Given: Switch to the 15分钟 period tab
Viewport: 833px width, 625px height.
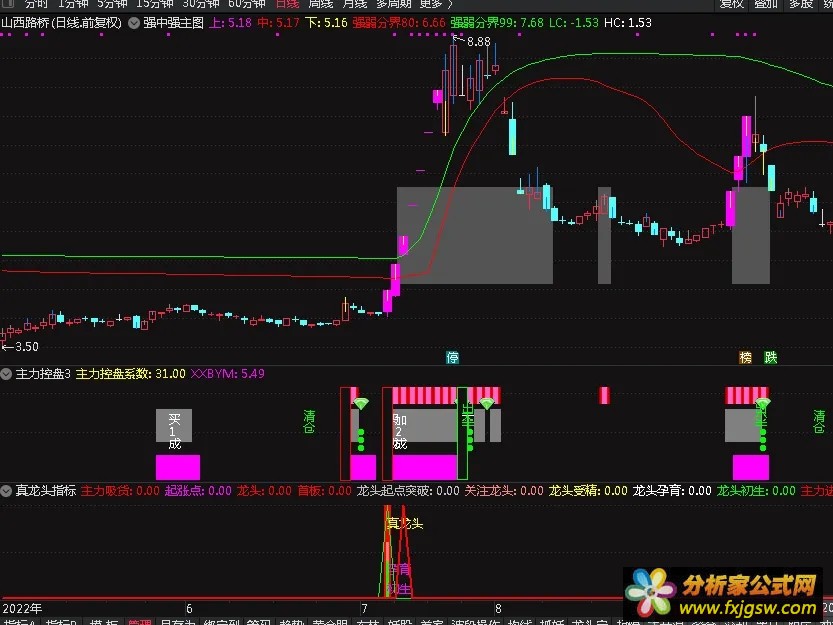Looking at the screenshot, I should pyautogui.click(x=155, y=4).
